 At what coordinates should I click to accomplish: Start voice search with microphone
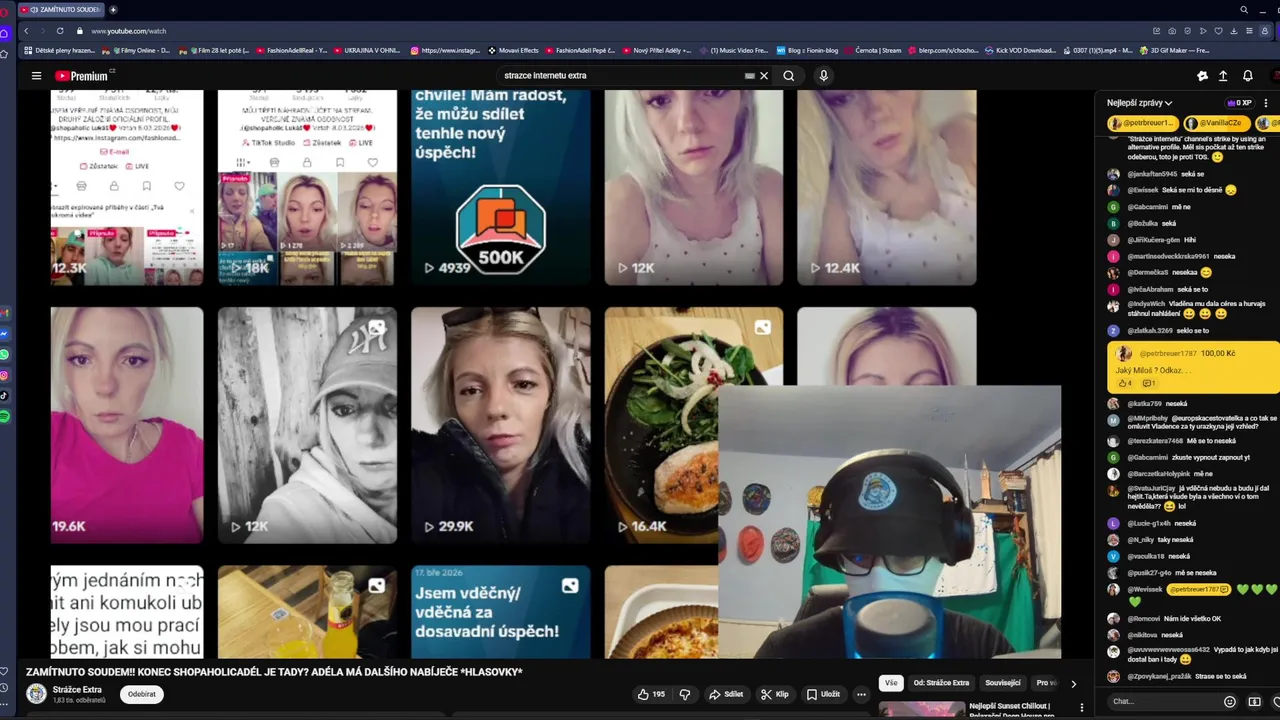823,76
